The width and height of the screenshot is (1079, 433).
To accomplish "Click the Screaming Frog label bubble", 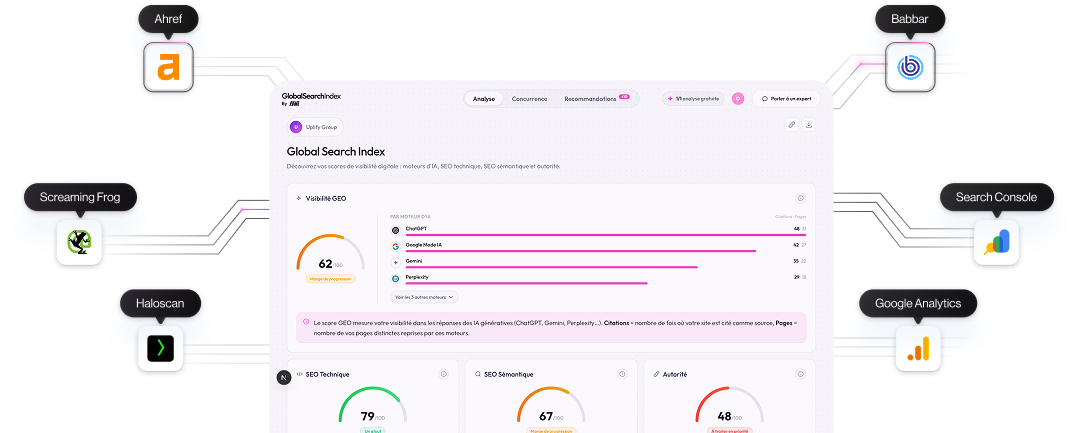I will 80,198.
